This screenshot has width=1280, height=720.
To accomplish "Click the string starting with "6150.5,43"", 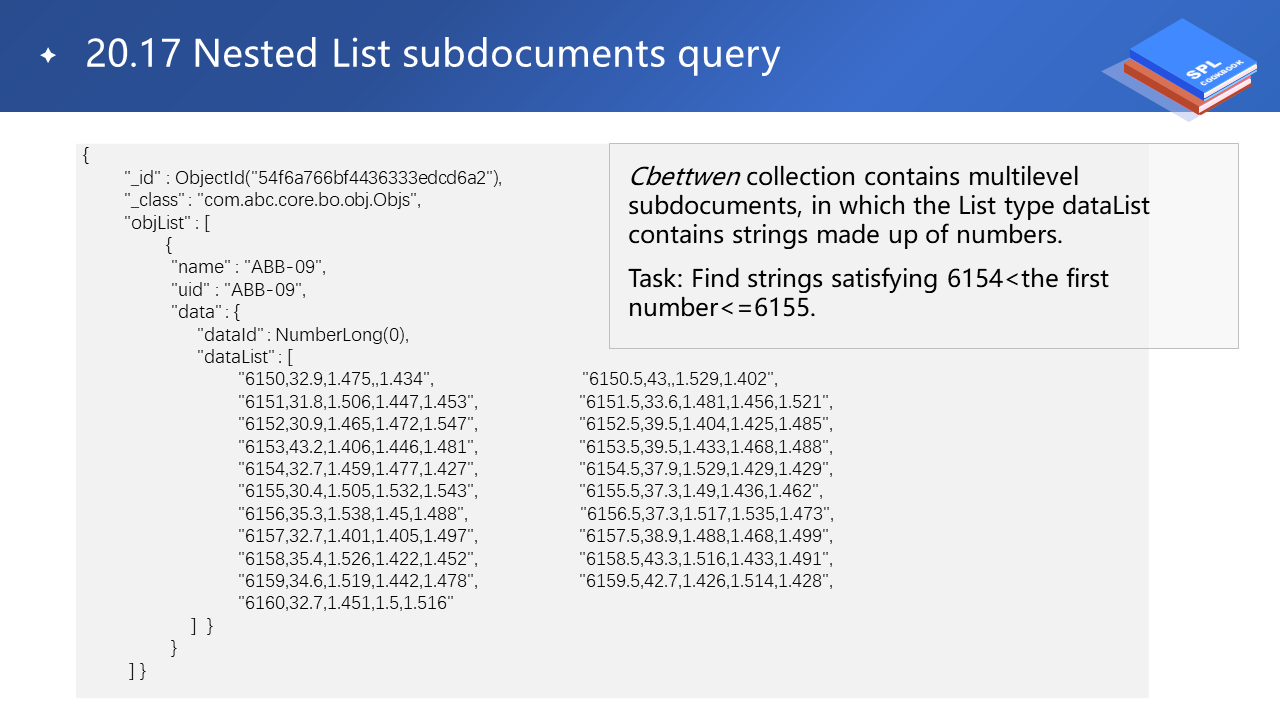I will coord(680,379).
